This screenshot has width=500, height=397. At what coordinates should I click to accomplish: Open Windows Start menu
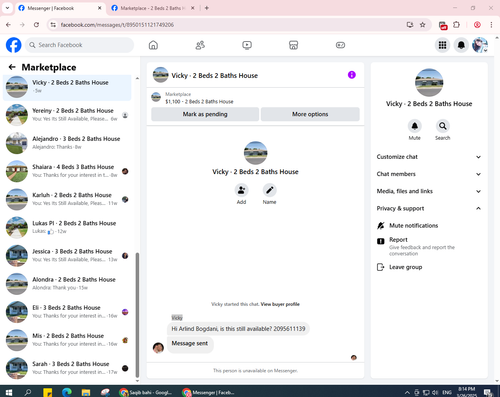9,392
